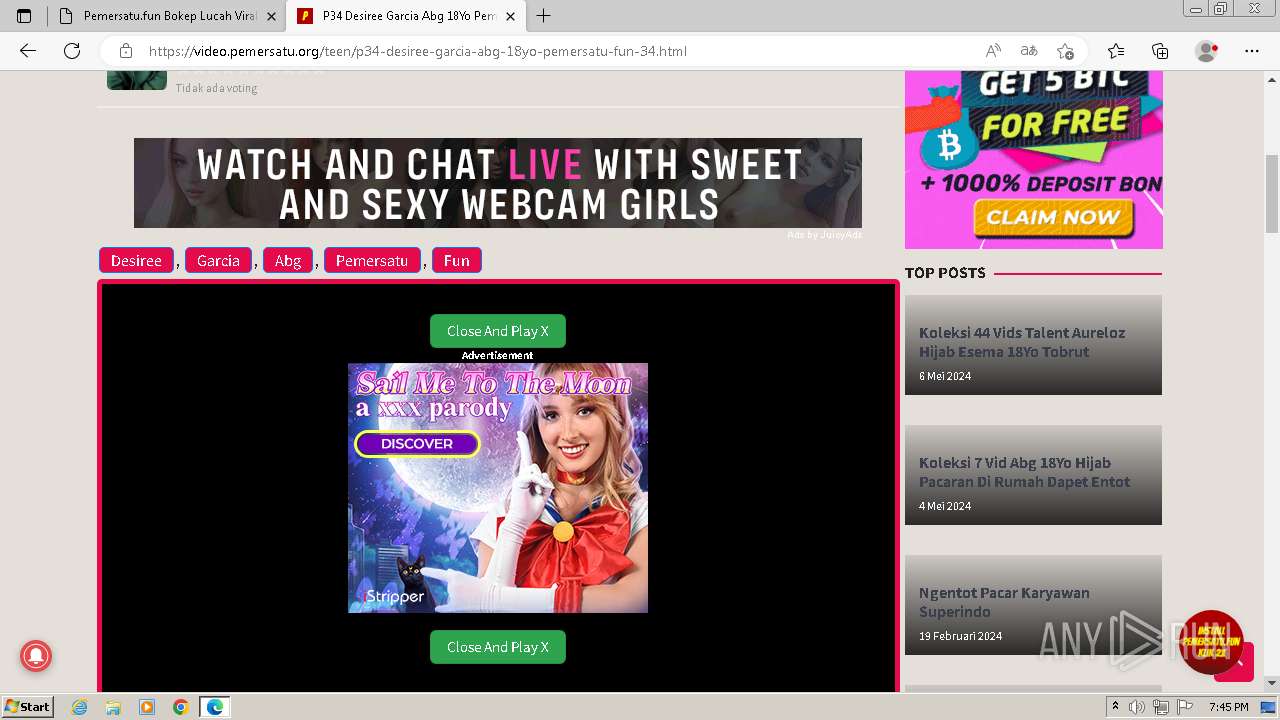Open network status tray icon
This screenshot has width=1280, height=720.
pyautogui.click(x=1160, y=707)
